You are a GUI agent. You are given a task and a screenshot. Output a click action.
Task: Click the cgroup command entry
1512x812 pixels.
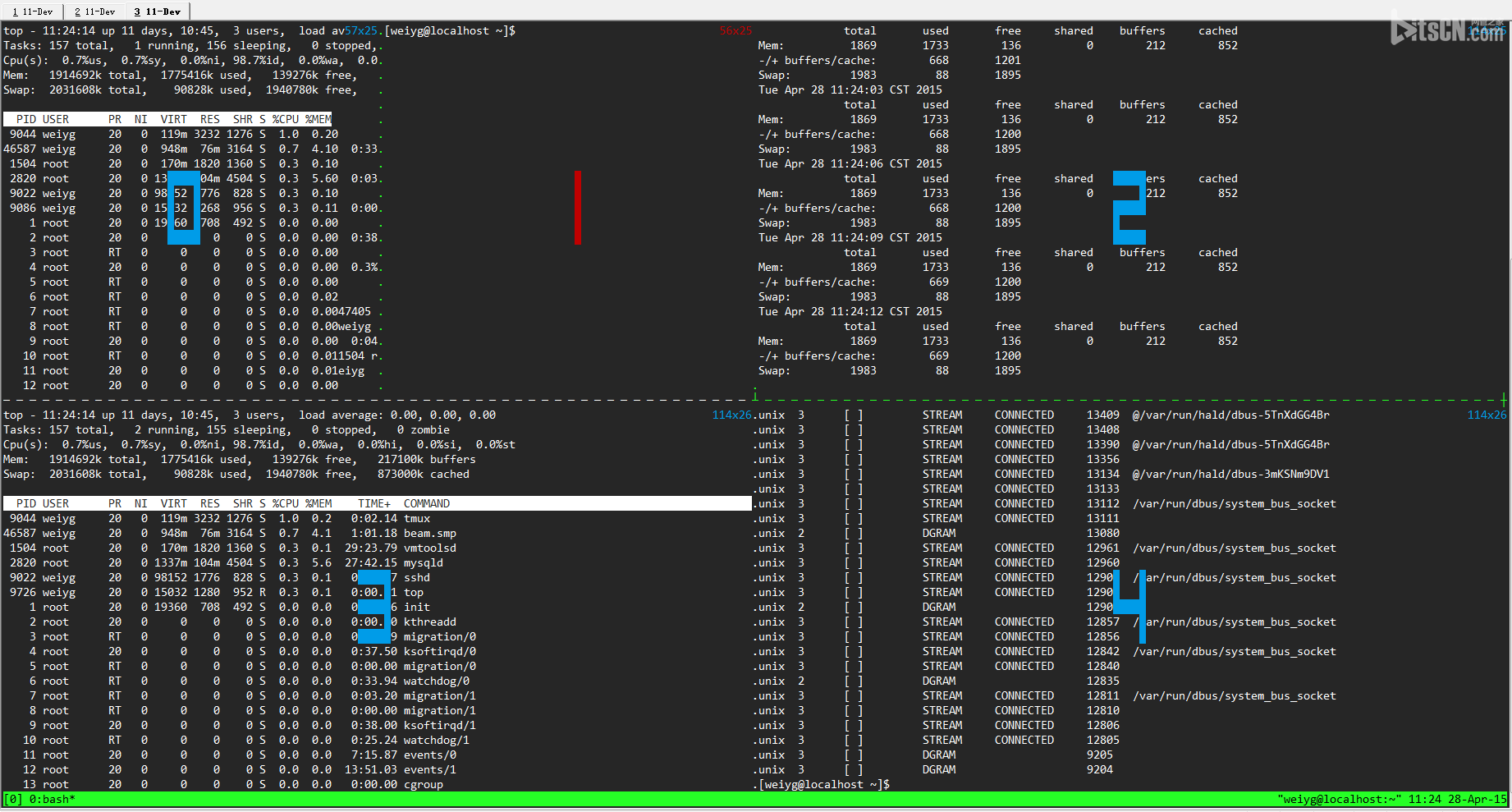coord(424,785)
